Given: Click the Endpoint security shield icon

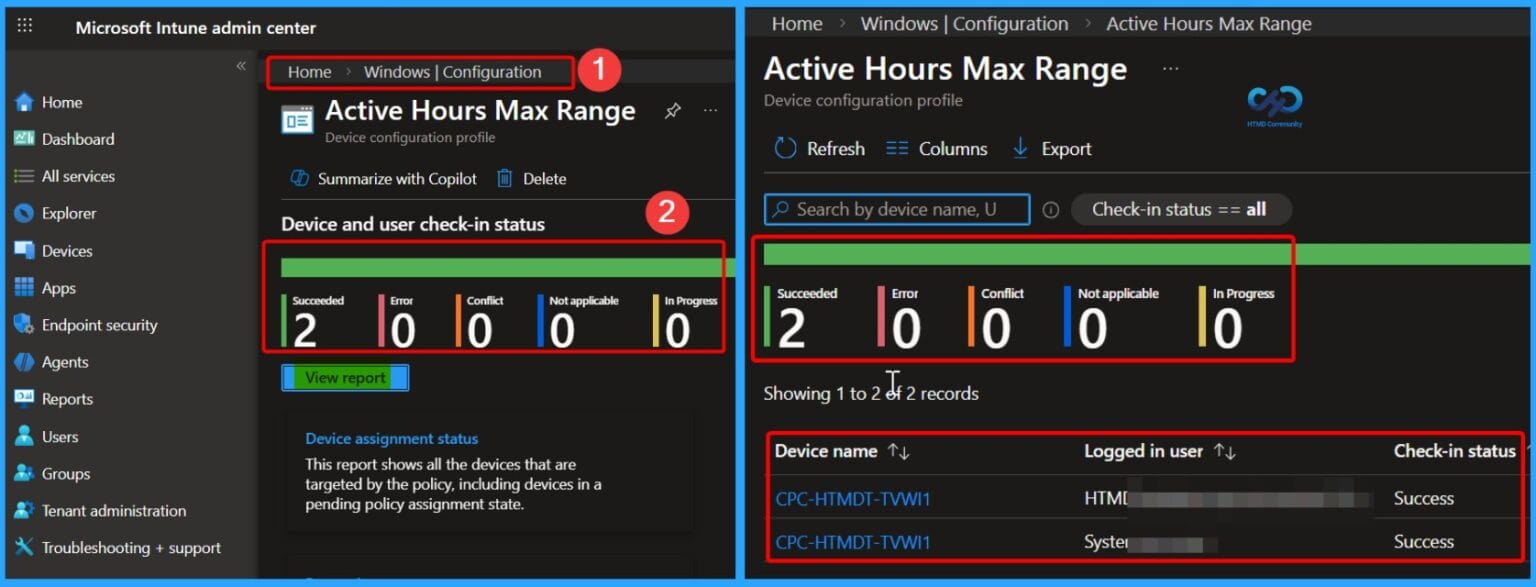Looking at the screenshot, I should [x=24, y=325].
